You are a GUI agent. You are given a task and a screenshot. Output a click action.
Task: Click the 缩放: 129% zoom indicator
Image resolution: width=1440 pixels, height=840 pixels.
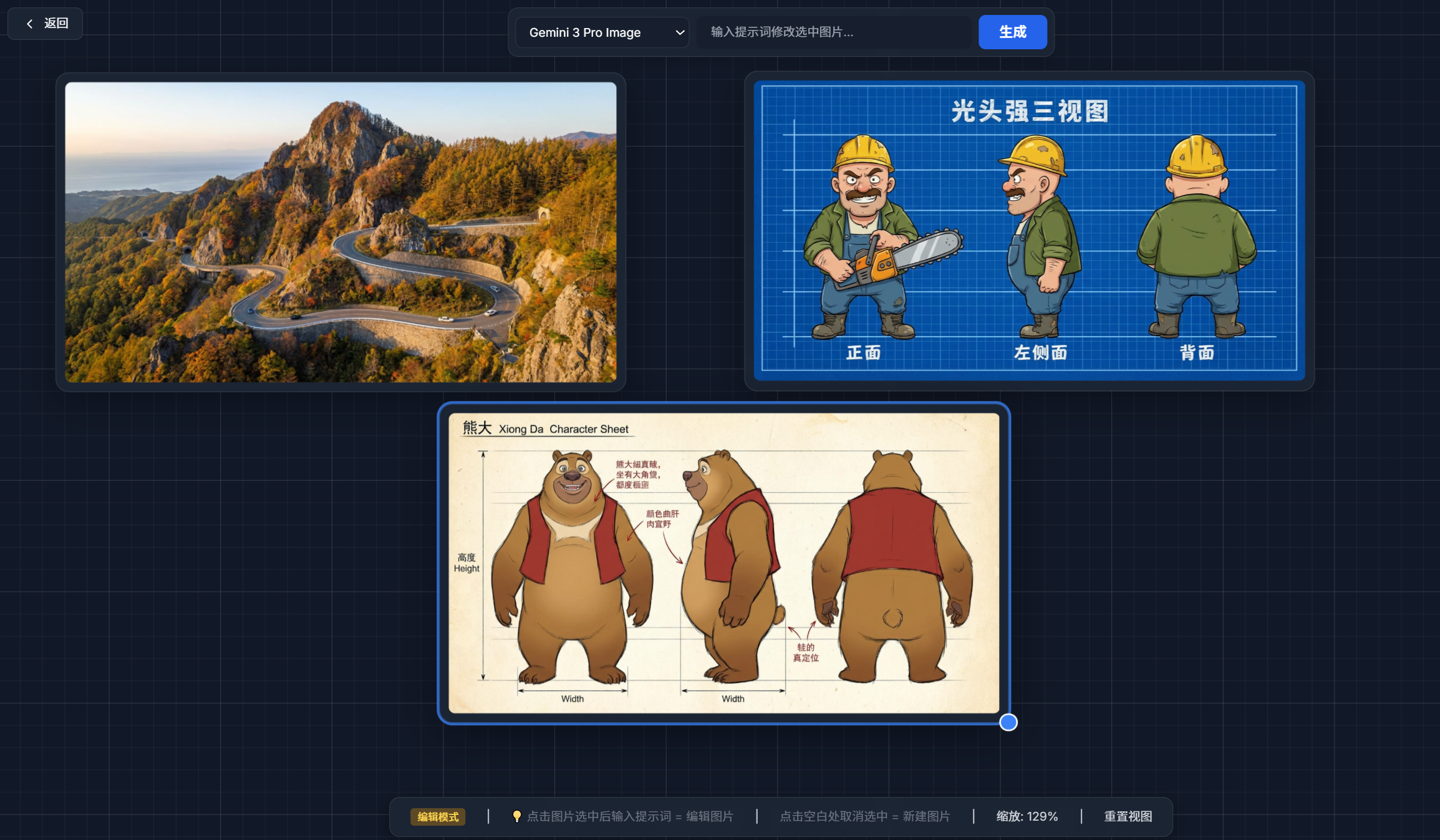[x=1027, y=816]
